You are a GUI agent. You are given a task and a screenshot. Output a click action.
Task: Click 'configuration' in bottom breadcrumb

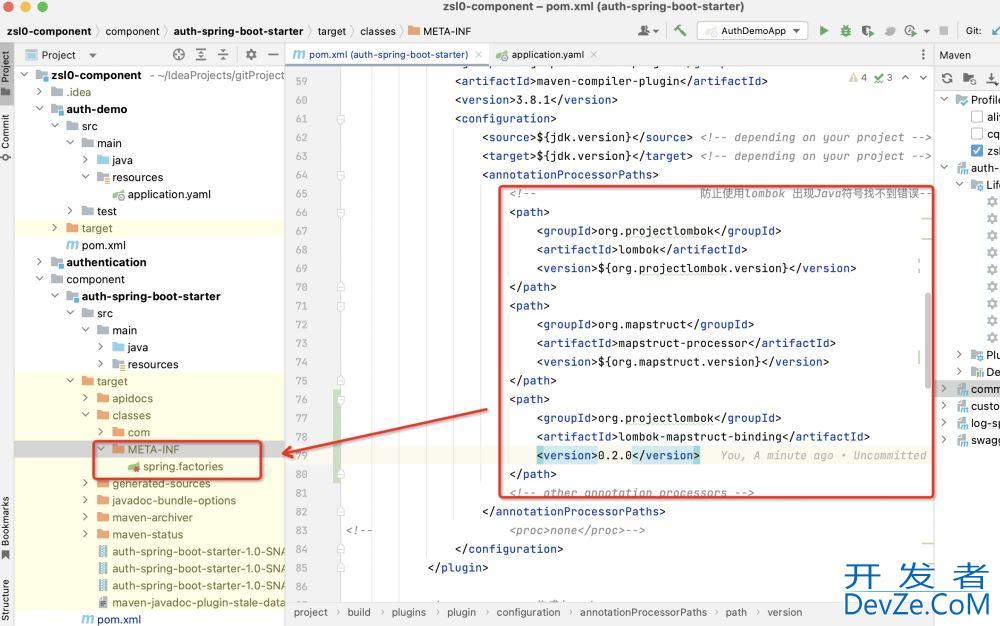point(528,612)
